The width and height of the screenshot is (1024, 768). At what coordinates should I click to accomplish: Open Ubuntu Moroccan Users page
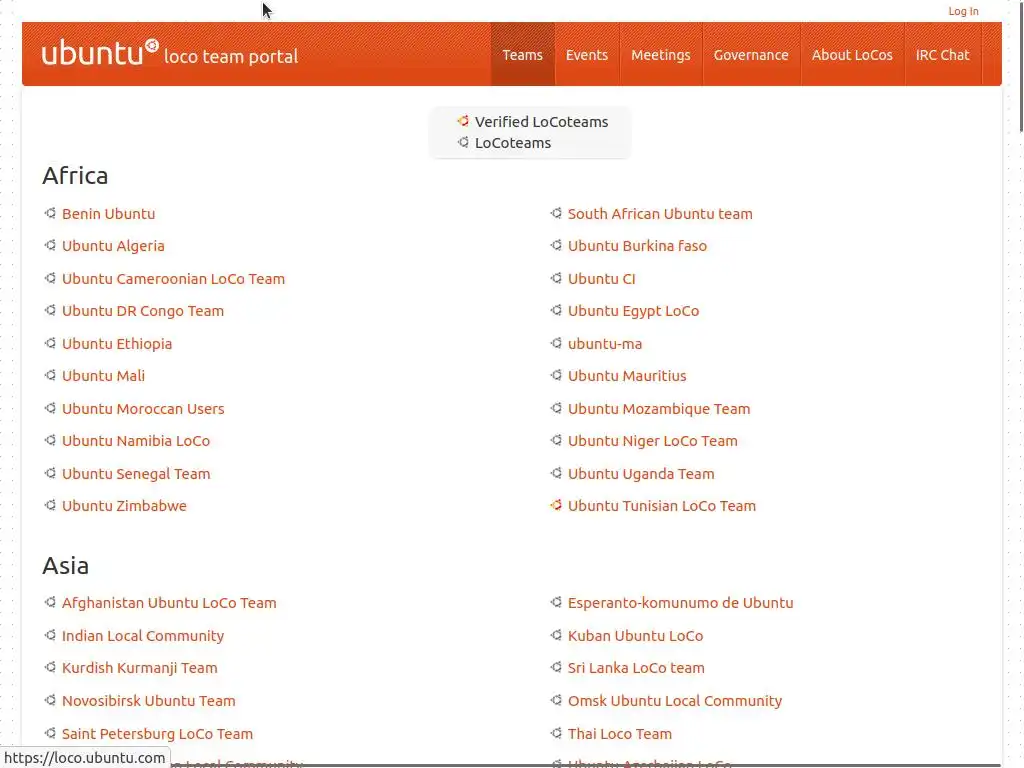(143, 408)
